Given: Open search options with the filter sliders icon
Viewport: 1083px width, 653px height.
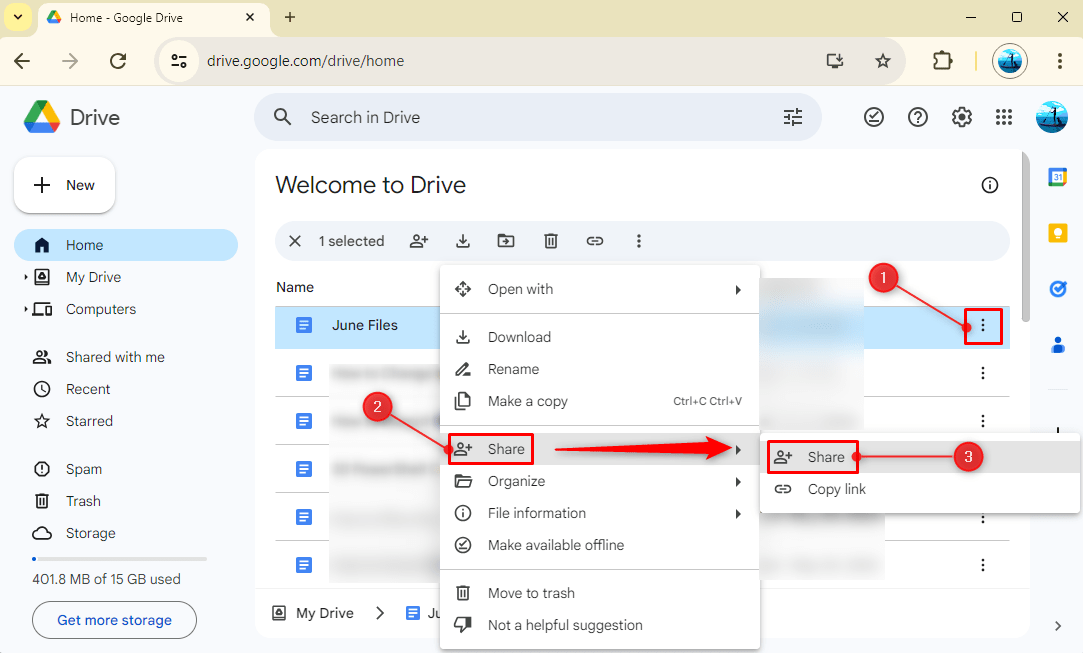Looking at the screenshot, I should point(793,117).
